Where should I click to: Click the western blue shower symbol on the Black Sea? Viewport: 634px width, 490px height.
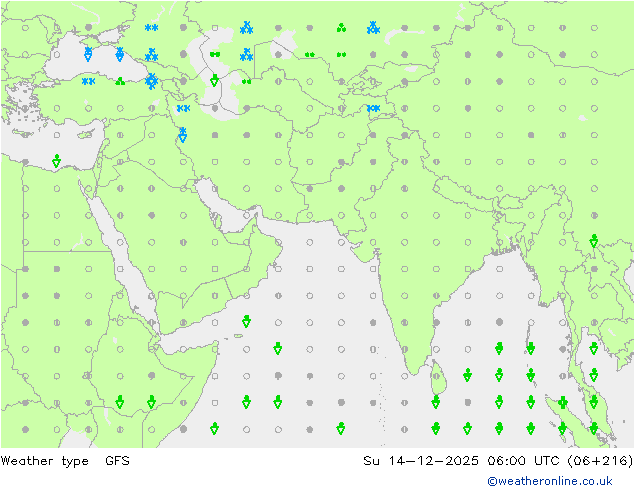tap(88, 54)
